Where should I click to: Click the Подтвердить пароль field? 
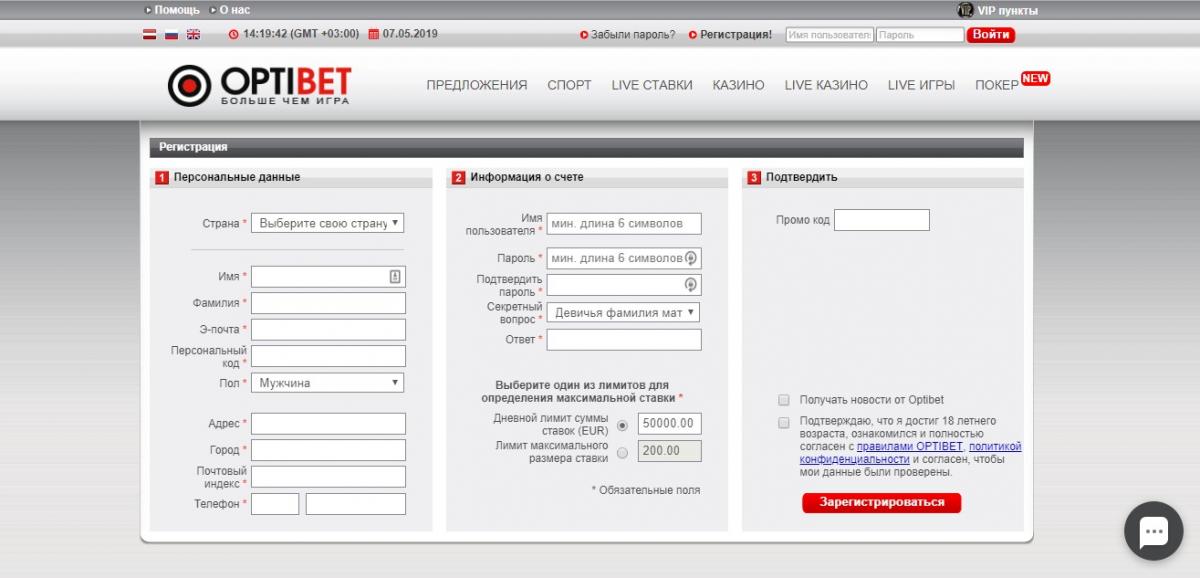624,285
